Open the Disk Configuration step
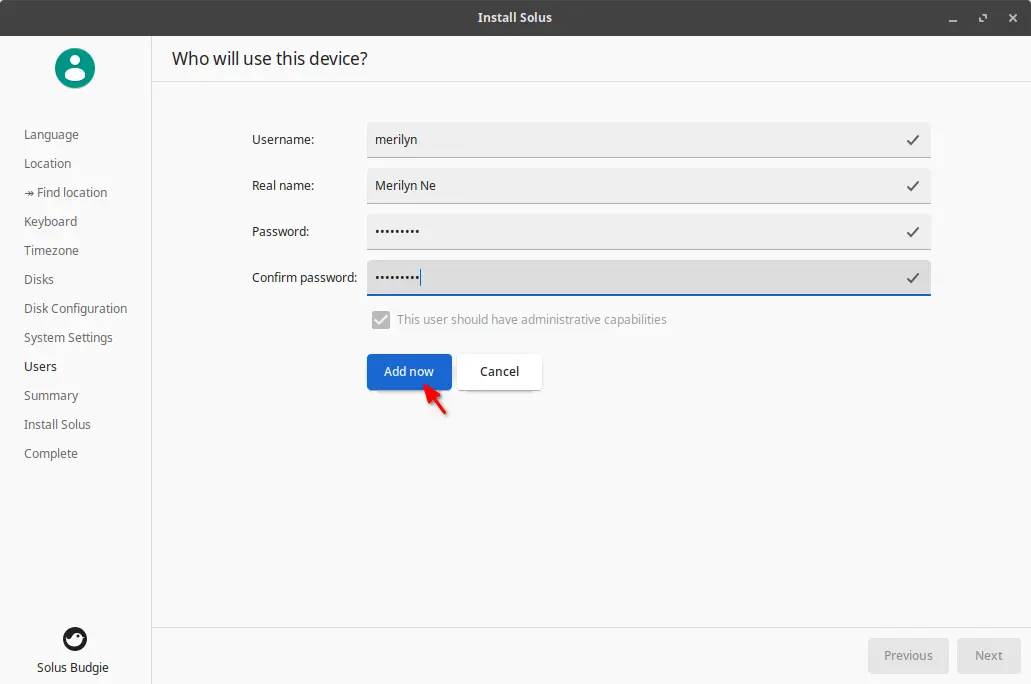The height and width of the screenshot is (684, 1031). [76, 308]
